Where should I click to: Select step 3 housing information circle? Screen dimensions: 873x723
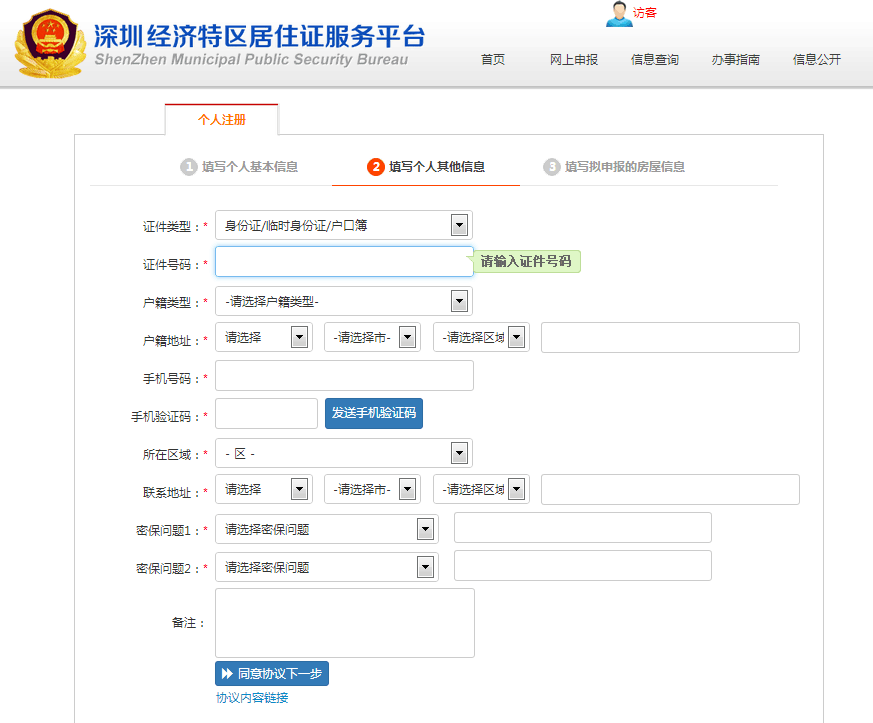(552, 167)
